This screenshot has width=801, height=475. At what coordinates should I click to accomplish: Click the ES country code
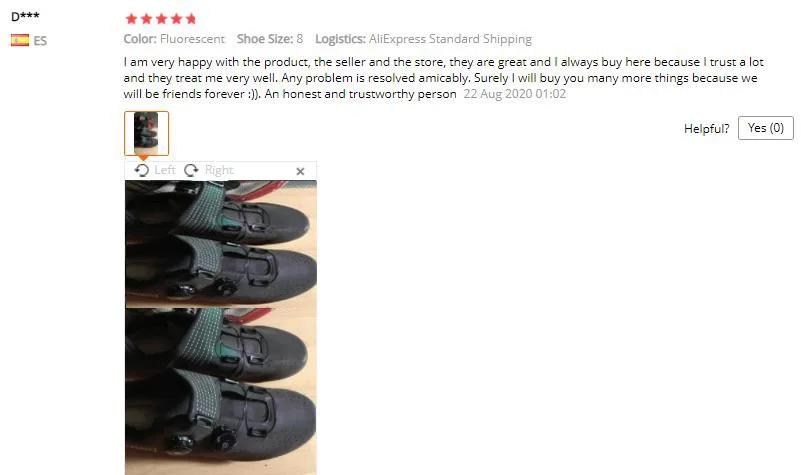pos(40,41)
